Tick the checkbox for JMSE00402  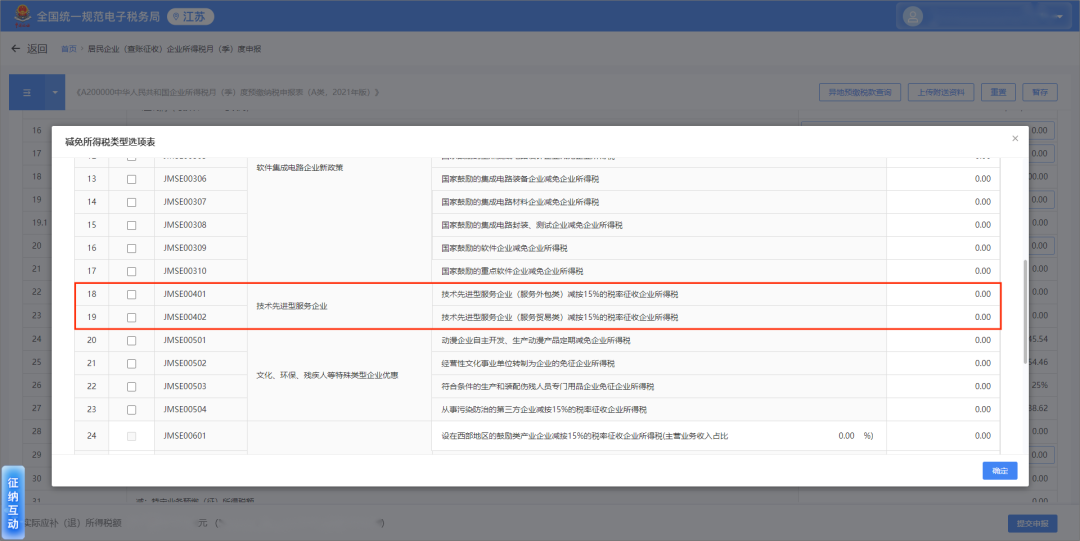[131, 318]
